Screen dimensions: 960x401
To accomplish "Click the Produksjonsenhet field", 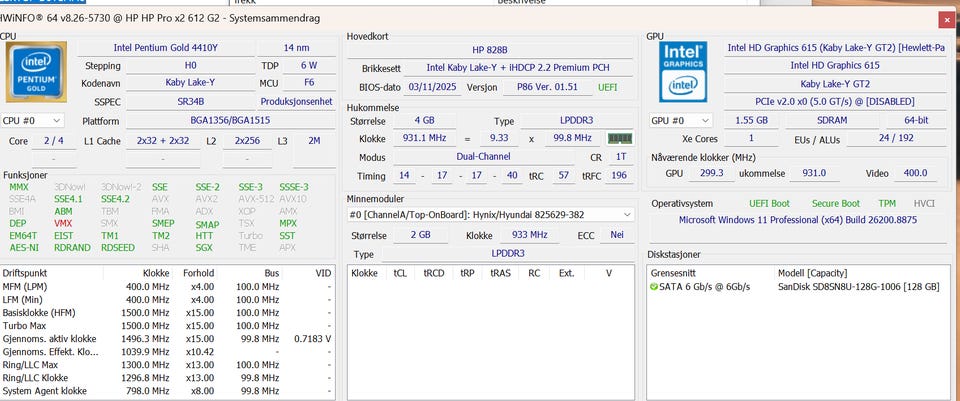I will (x=296, y=102).
